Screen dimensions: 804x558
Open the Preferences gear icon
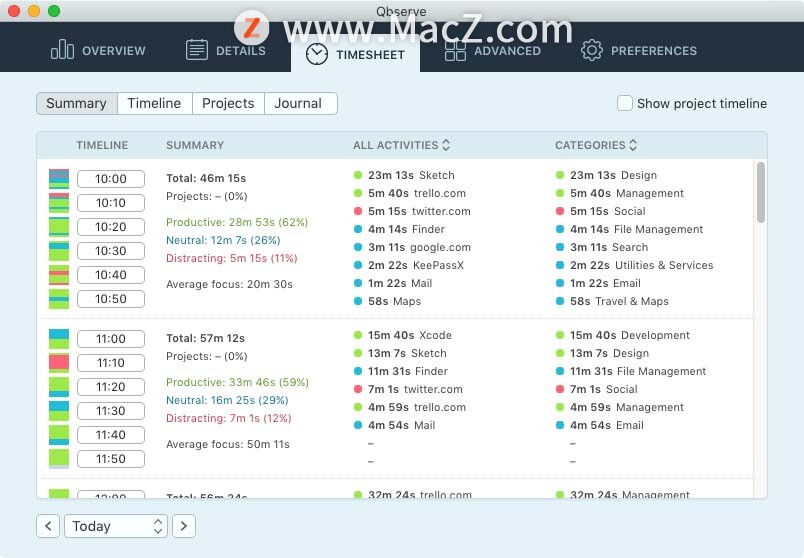pyautogui.click(x=592, y=50)
